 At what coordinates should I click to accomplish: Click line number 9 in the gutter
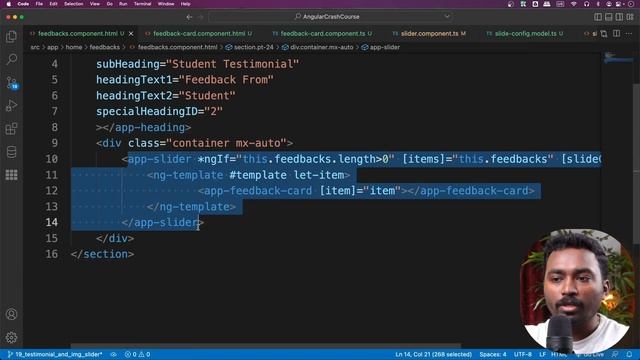point(55,143)
